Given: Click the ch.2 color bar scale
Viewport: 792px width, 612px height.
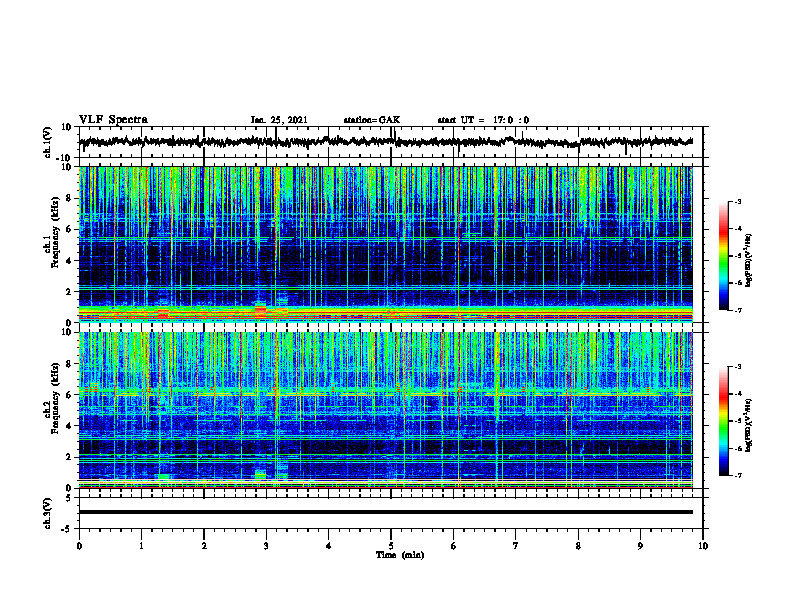Looking at the screenshot, I should click(x=724, y=421).
